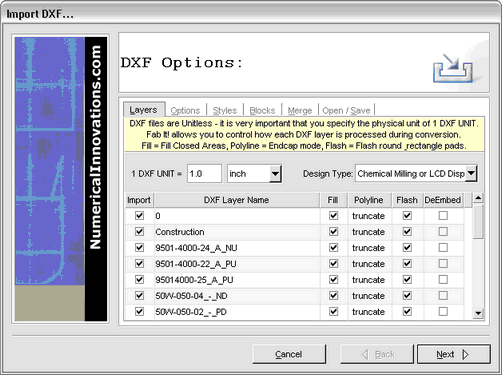Toggle Flash for 50W-050-04_-_ND
Screen dimensions: 502x375
point(407,296)
